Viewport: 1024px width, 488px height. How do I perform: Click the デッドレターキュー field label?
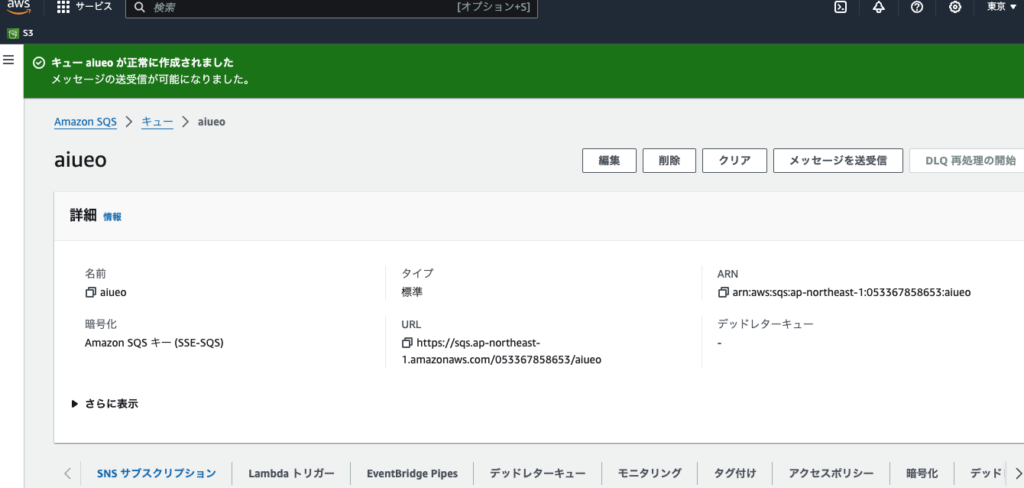(x=765, y=323)
